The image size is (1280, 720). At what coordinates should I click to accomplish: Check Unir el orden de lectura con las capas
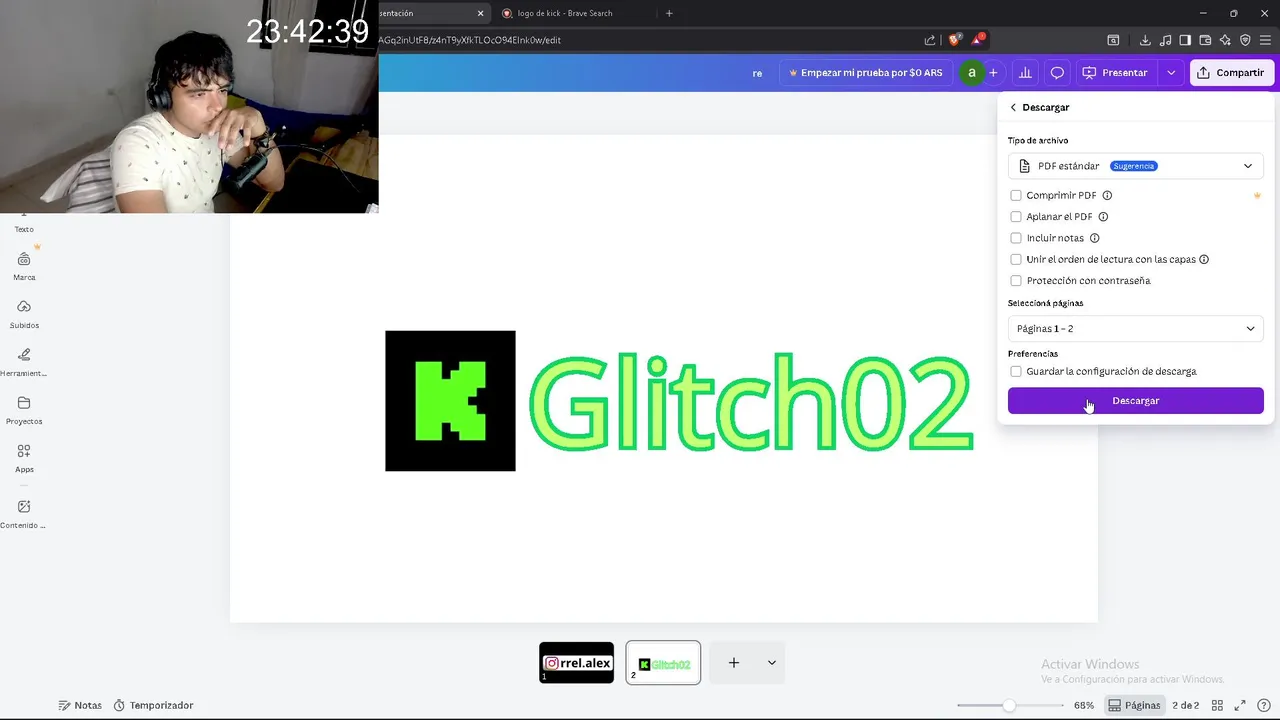(1016, 259)
